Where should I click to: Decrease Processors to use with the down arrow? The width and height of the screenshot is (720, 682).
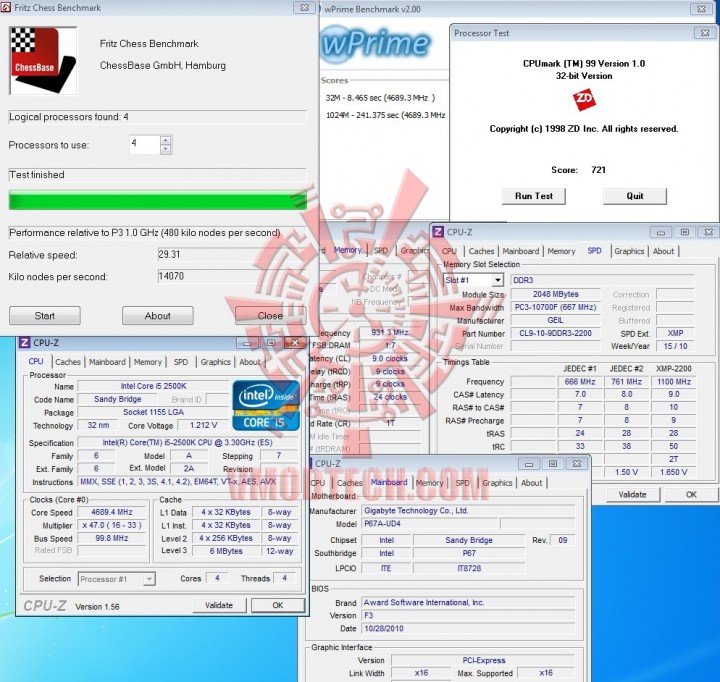[x=166, y=149]
